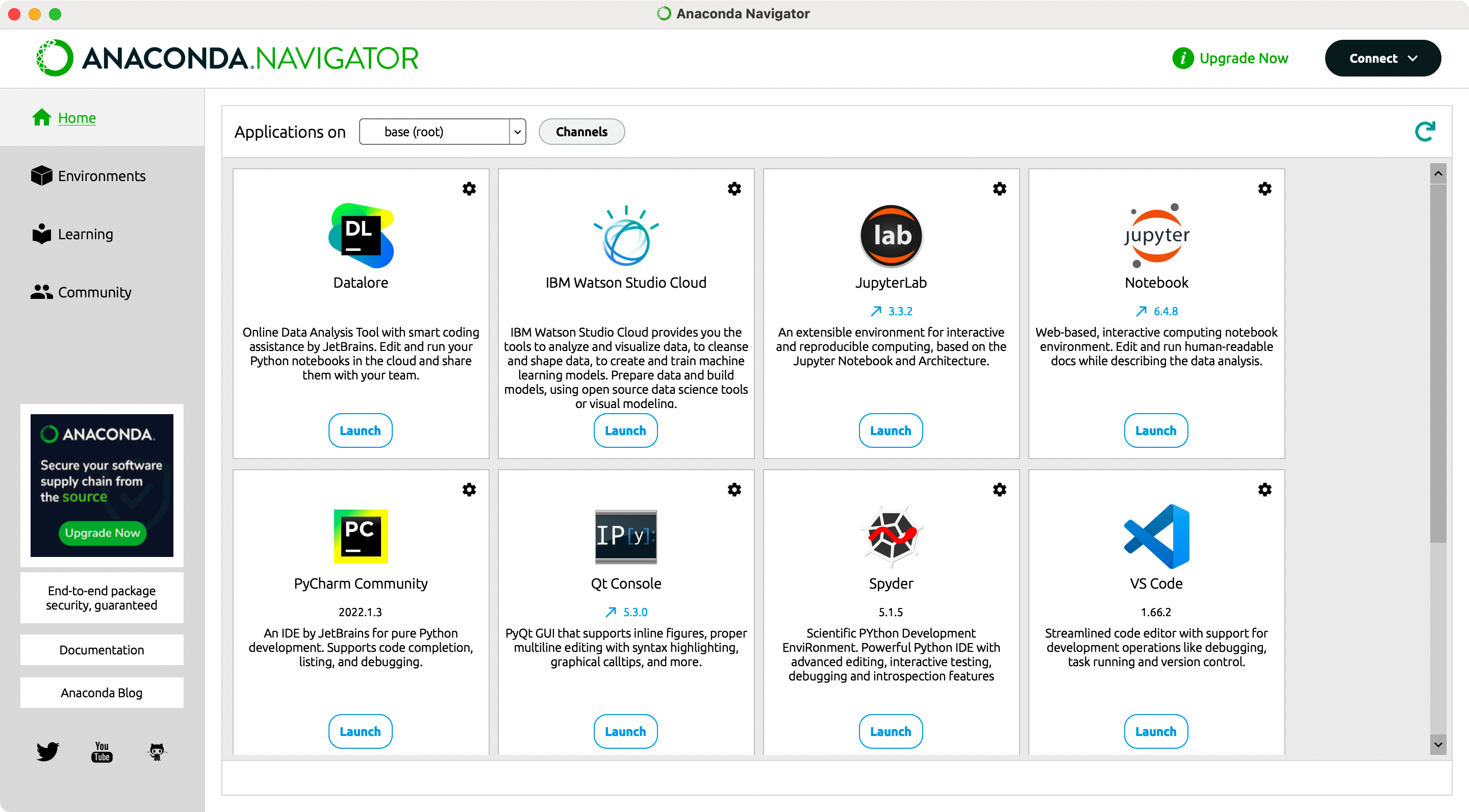Open End-to-end package security link
Screen dimensions: 1469x812
coord(102,598)
